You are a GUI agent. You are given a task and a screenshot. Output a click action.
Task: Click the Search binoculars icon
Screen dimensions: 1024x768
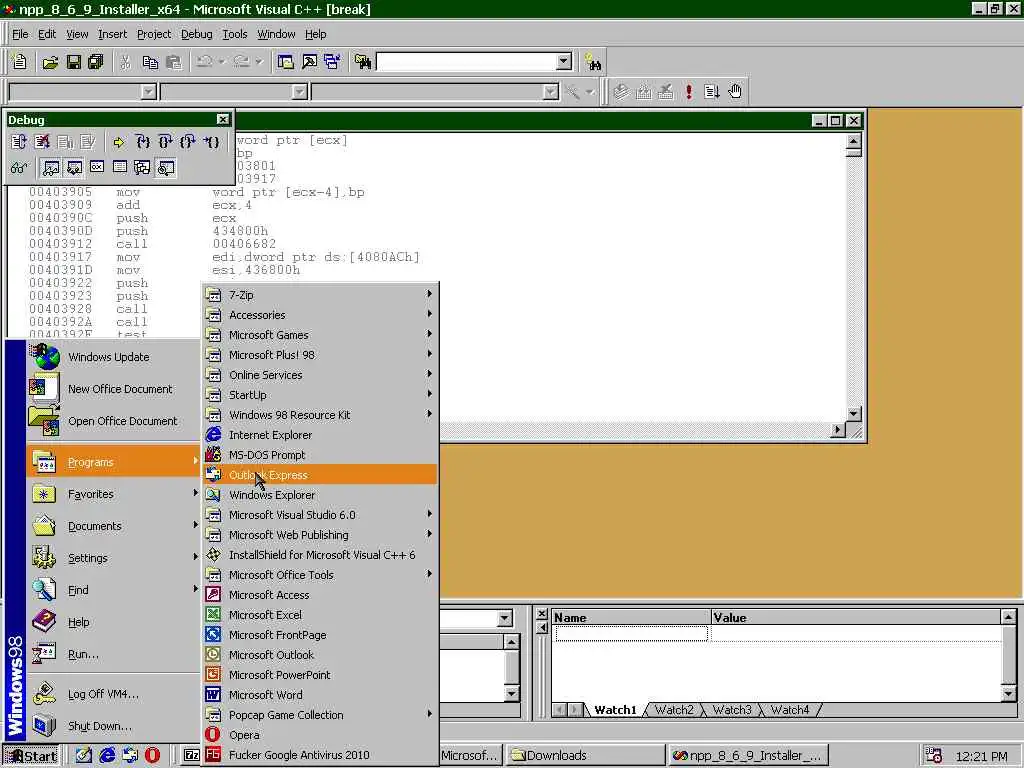[593, 62]
